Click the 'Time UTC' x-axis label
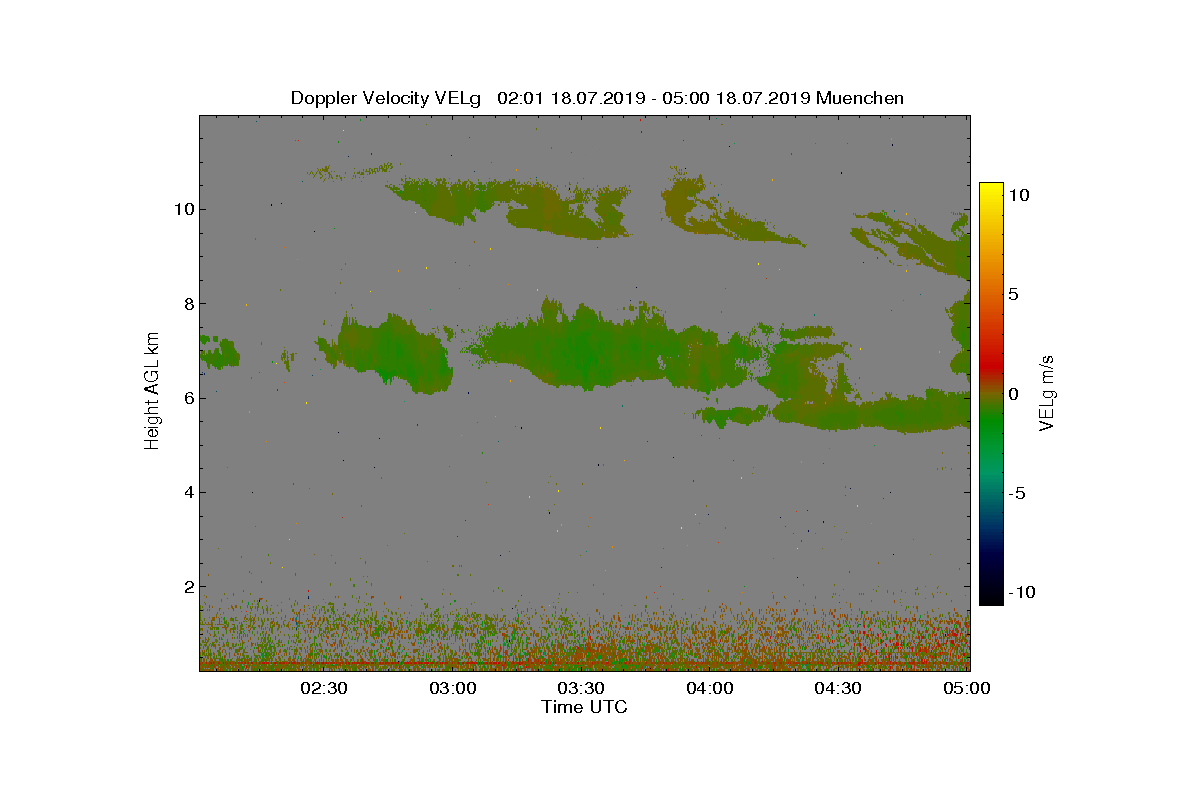1200x800 pixels. (585, 707)
